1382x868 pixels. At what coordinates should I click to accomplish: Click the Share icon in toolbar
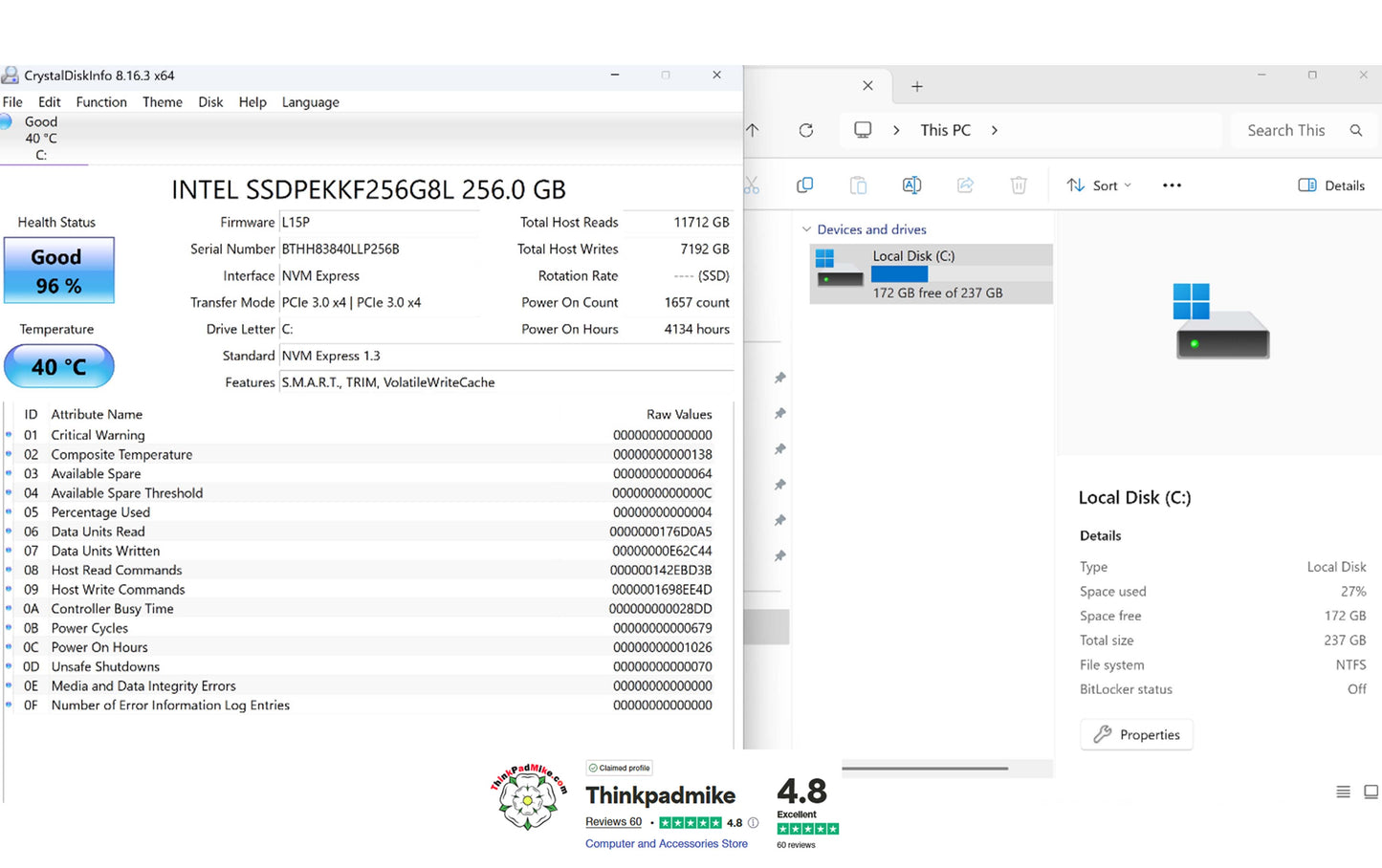[966, 185]
